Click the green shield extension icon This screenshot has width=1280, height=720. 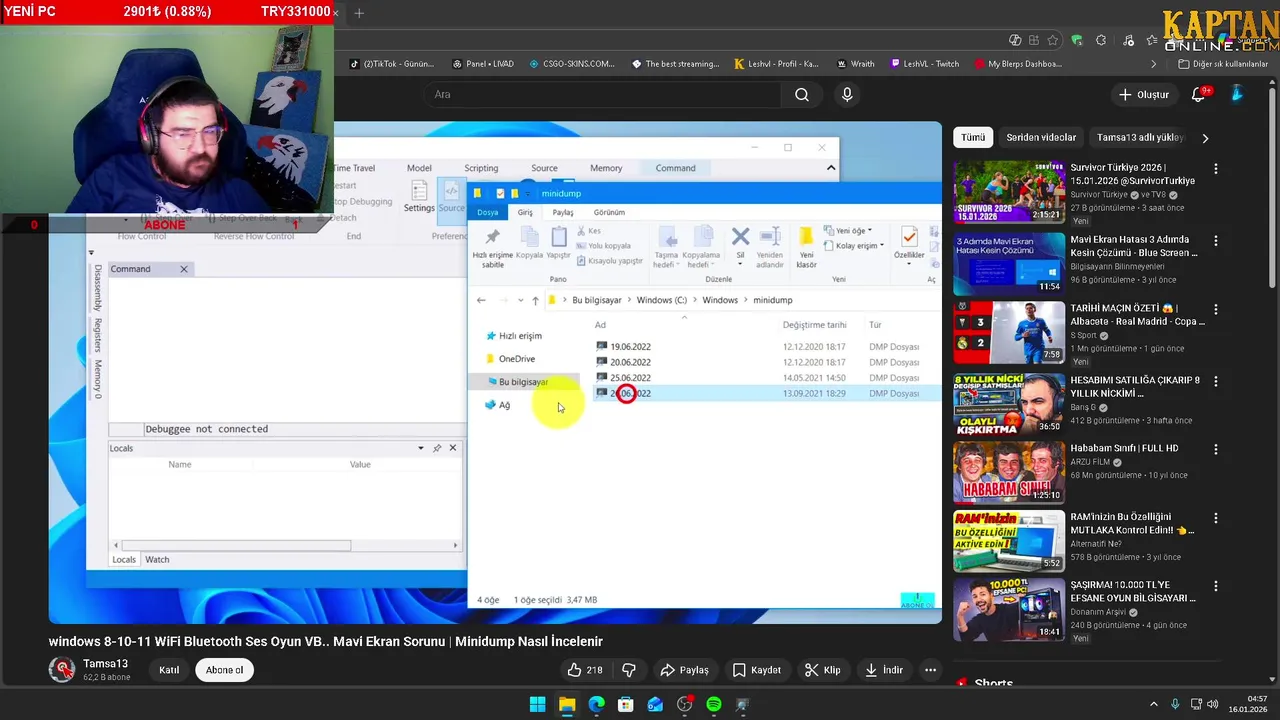tap(1077, 40)
